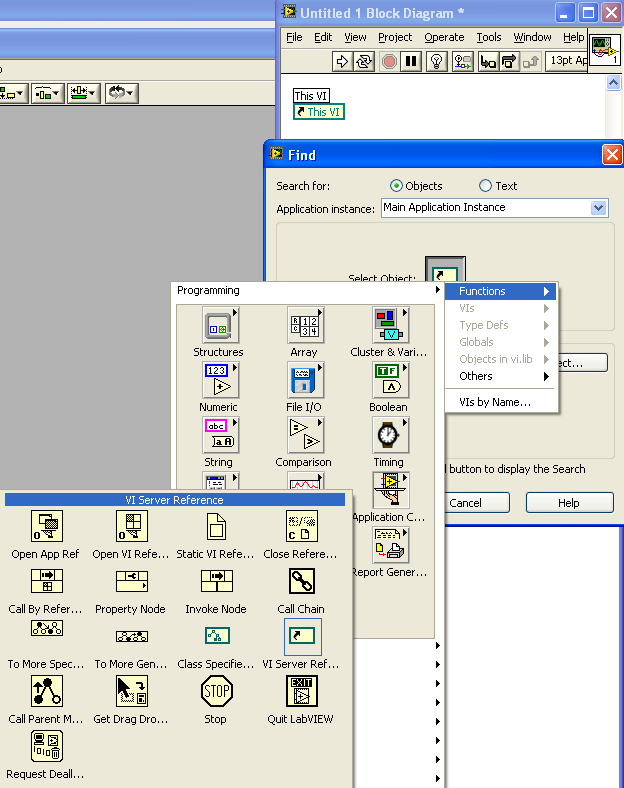Select the Open VI Reference icon
Viewport: 624px width, 788px height.
[x=132, y=526]
